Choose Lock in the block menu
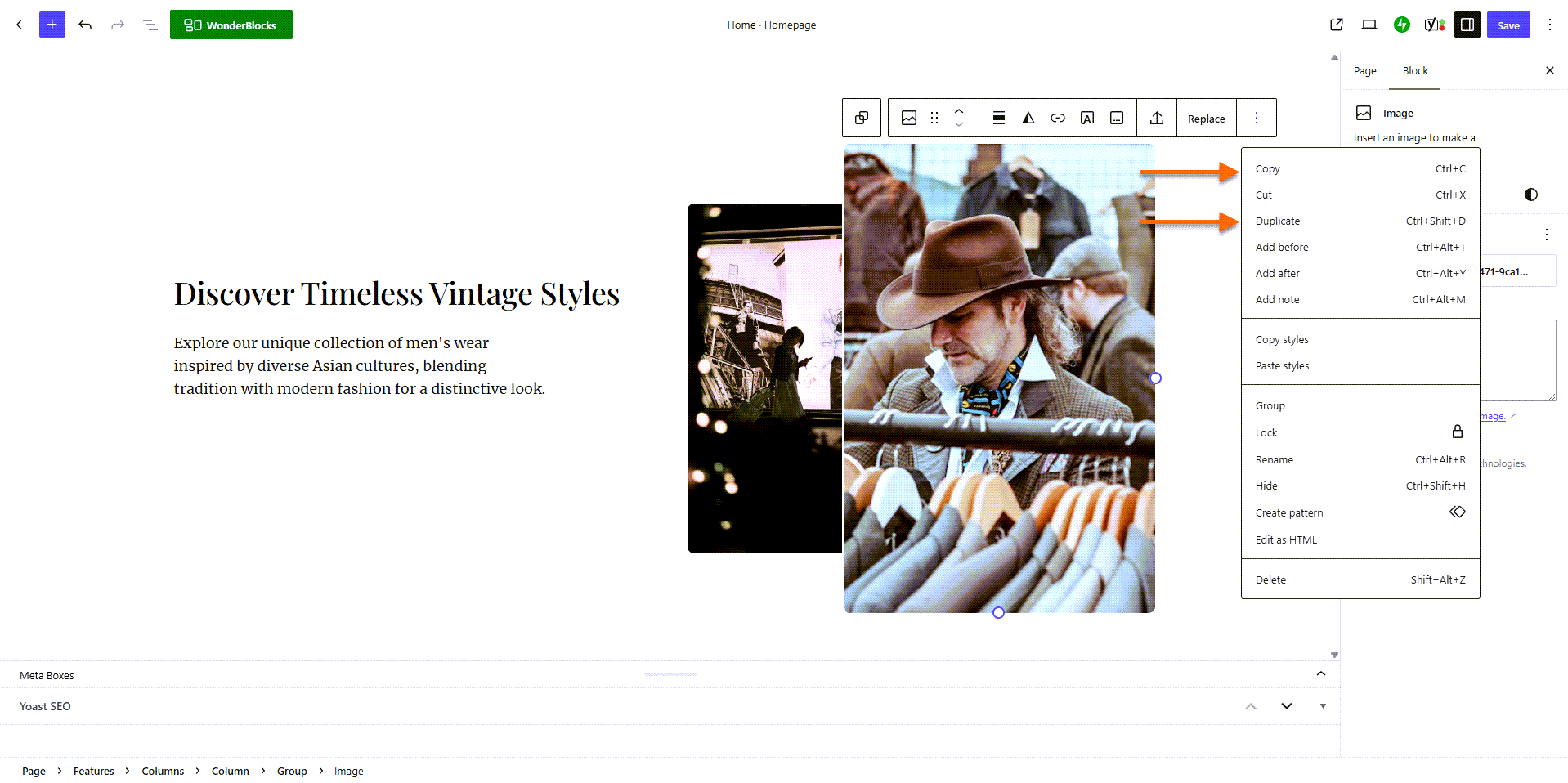Viewport: 1568px width, 783px height. [1360, 432]
